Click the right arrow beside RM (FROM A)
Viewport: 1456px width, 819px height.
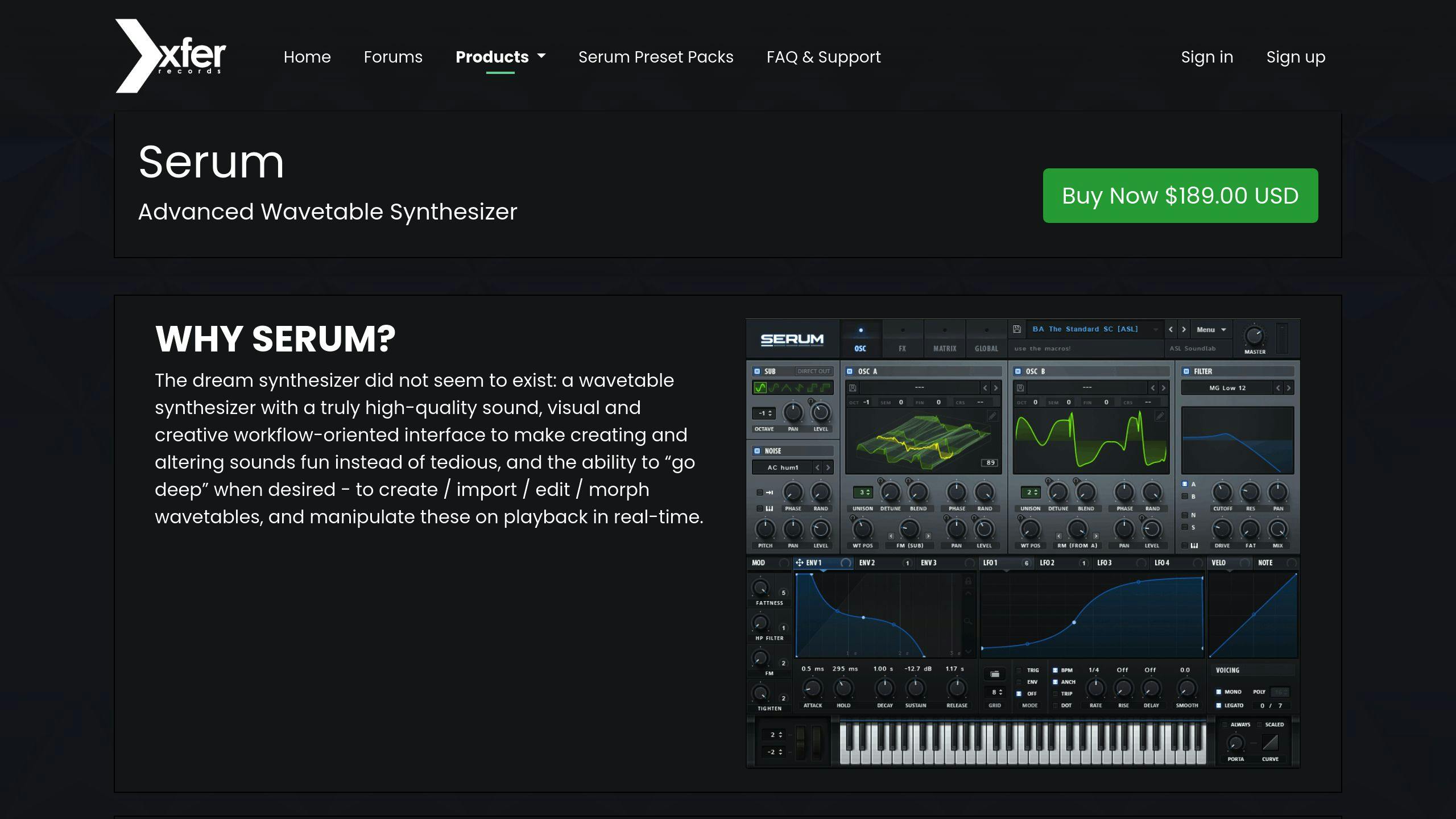[x=1096, y=536]
